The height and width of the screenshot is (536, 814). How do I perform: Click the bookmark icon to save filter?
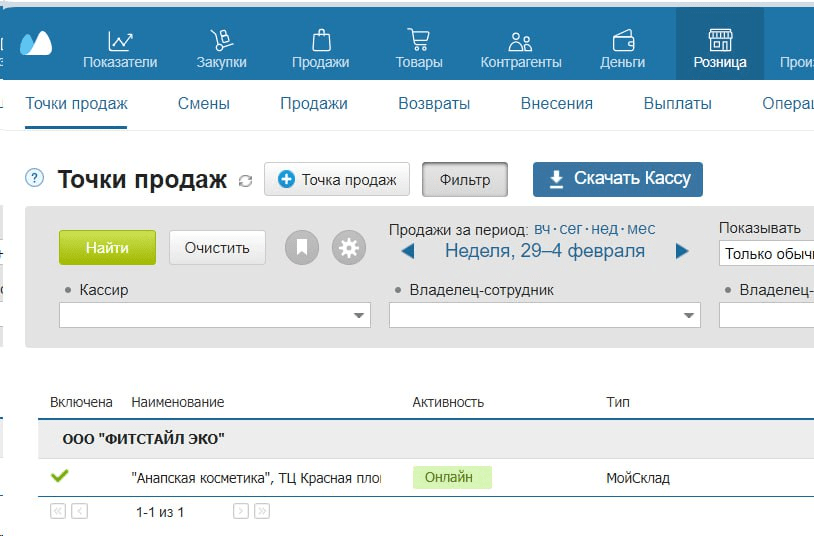click(302, 248)
